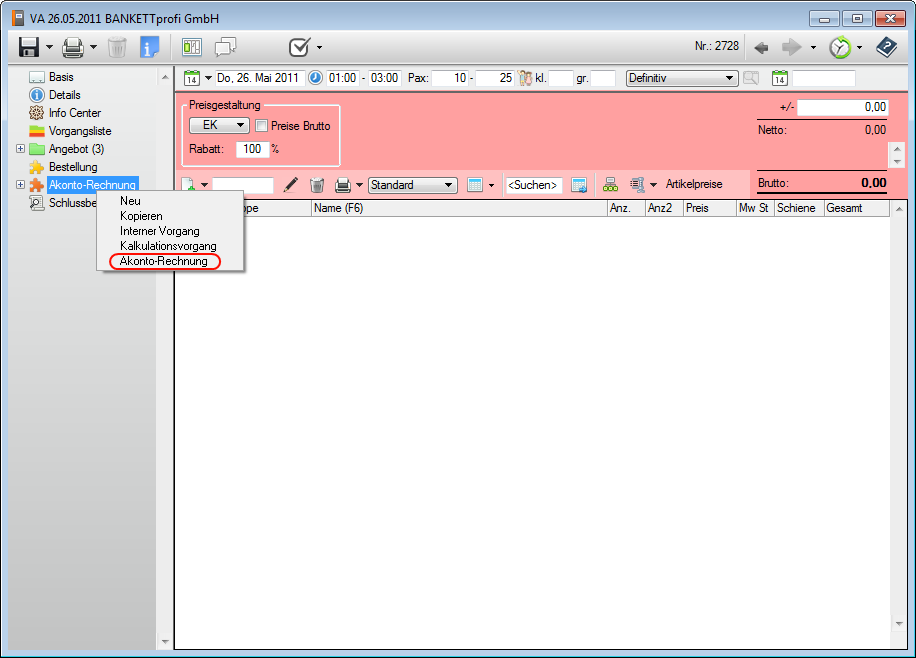The height and width of the screenshot is (658, 916).
Task: Select Kopieren in the context menu
Action: point(141,216)
